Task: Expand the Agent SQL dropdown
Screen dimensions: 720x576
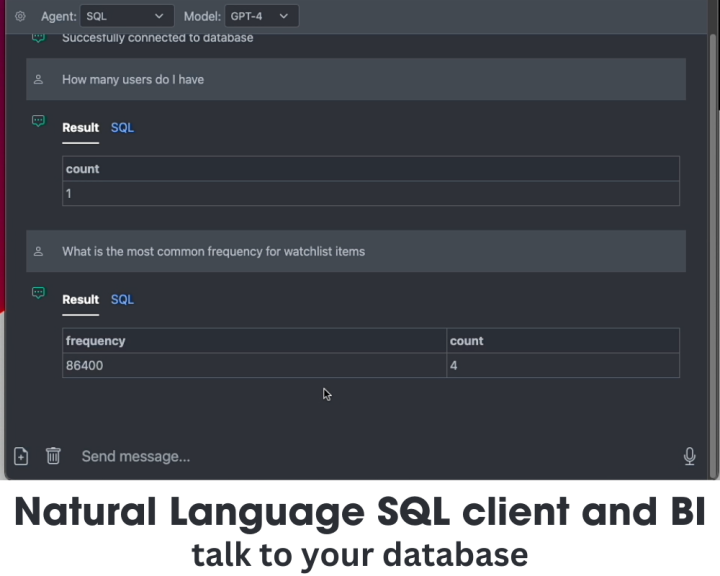Action: coord(127,16)
